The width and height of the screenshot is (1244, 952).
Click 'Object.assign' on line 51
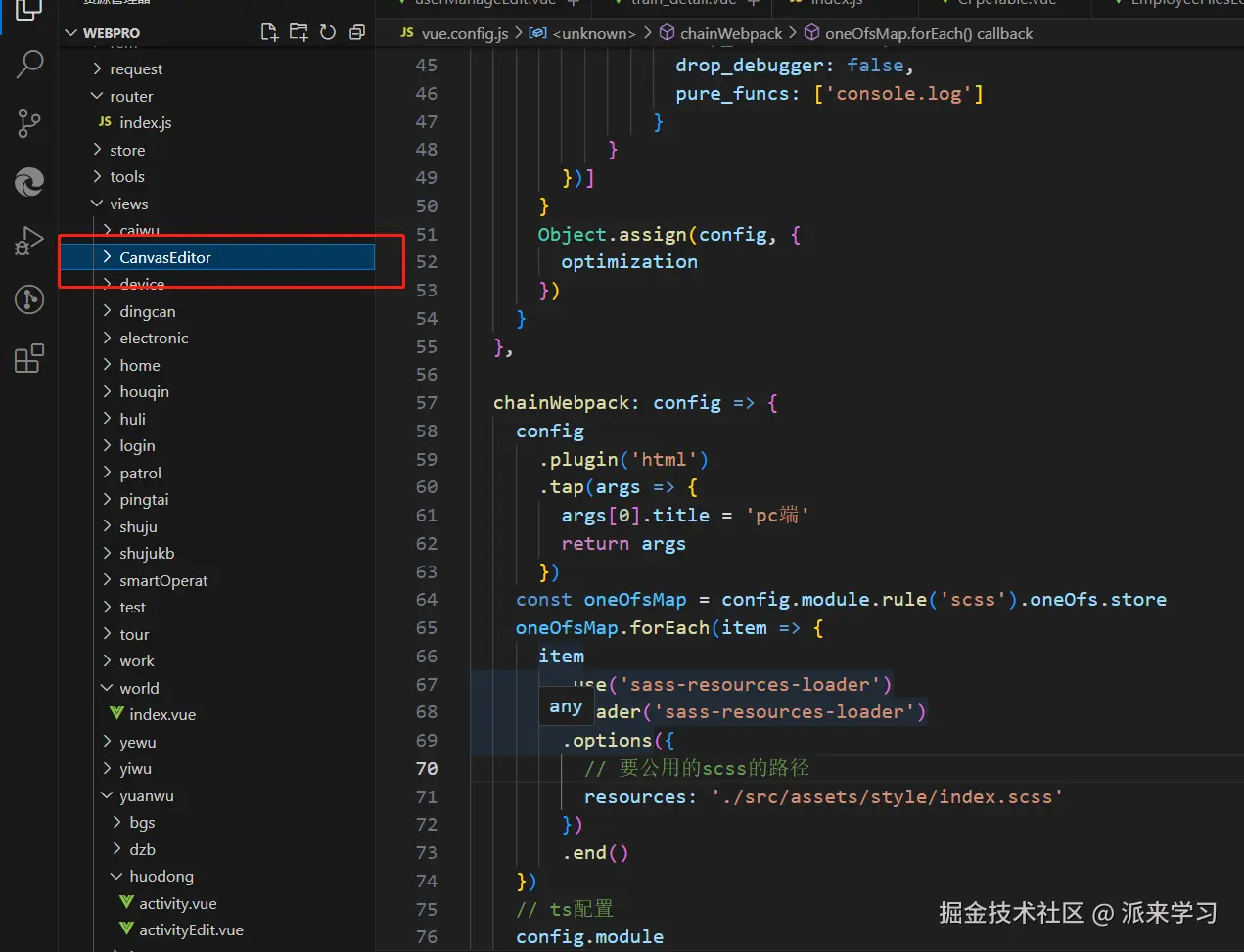[x=613, y=234]
